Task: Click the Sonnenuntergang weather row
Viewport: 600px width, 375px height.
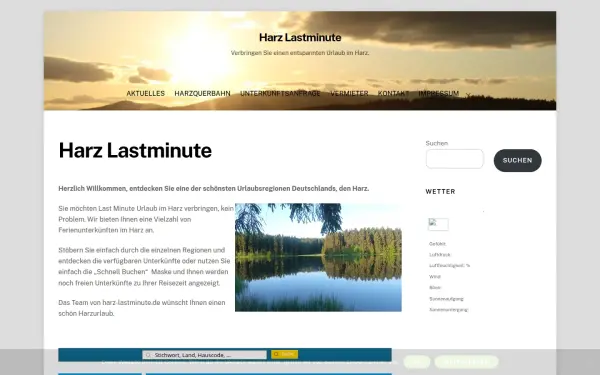Action: click(448, 310)
